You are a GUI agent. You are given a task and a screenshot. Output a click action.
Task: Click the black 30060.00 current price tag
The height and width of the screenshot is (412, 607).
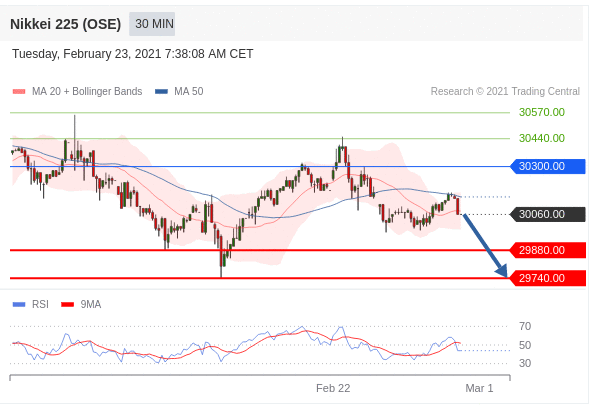coord(548,214)
